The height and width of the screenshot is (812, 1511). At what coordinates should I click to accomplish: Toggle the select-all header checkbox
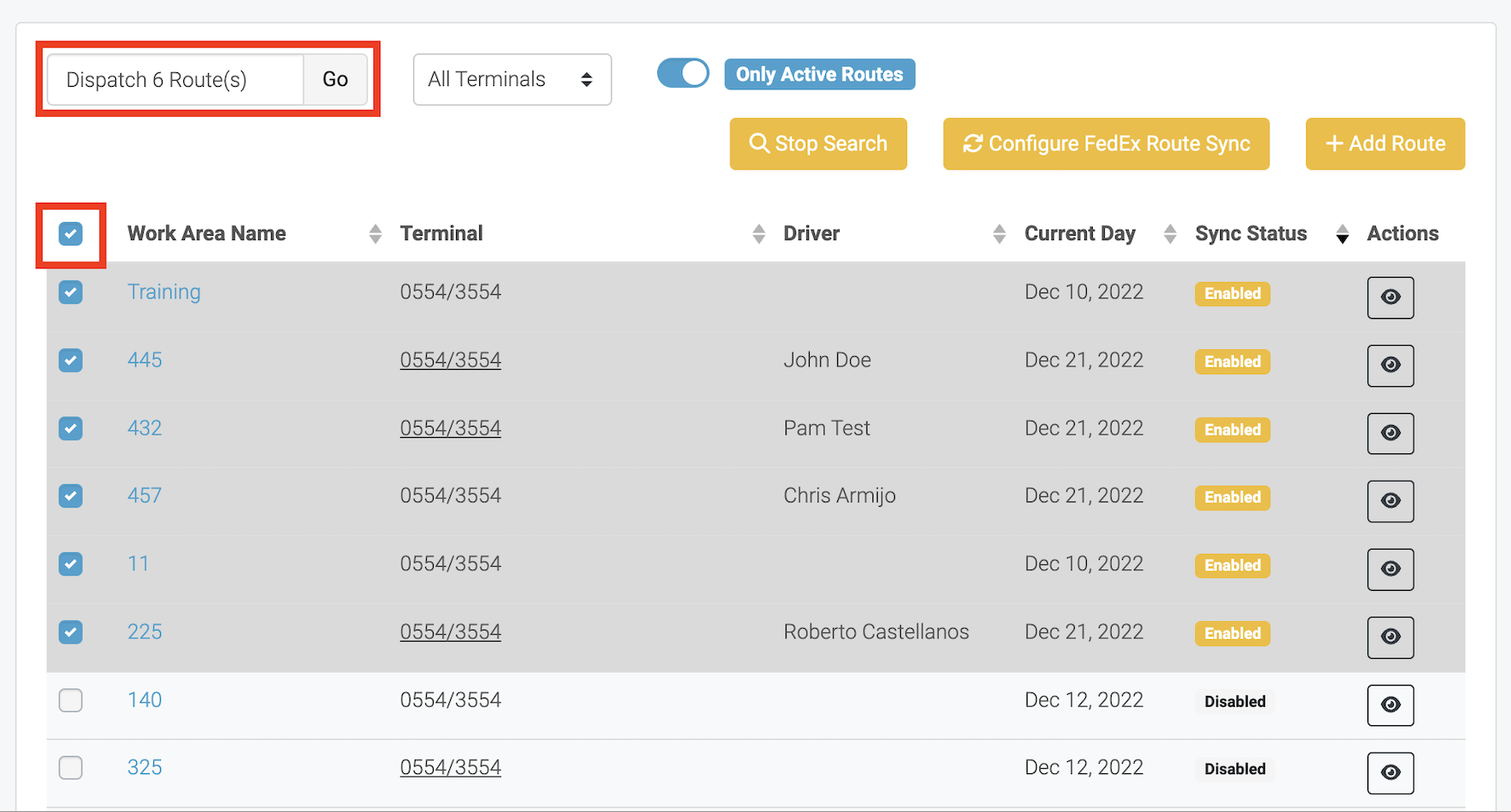click(71, 233)
